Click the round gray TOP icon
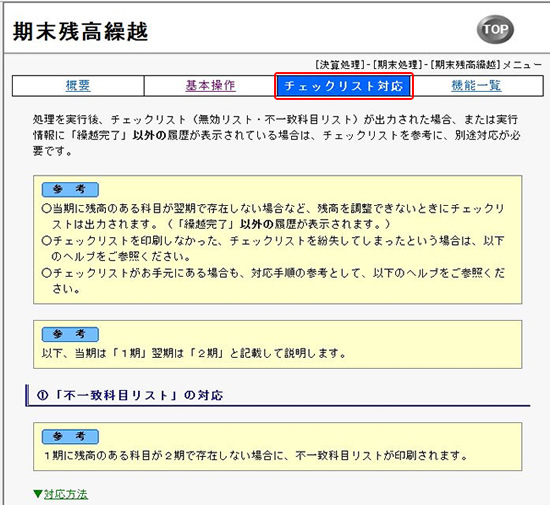 tap(495, 29)
